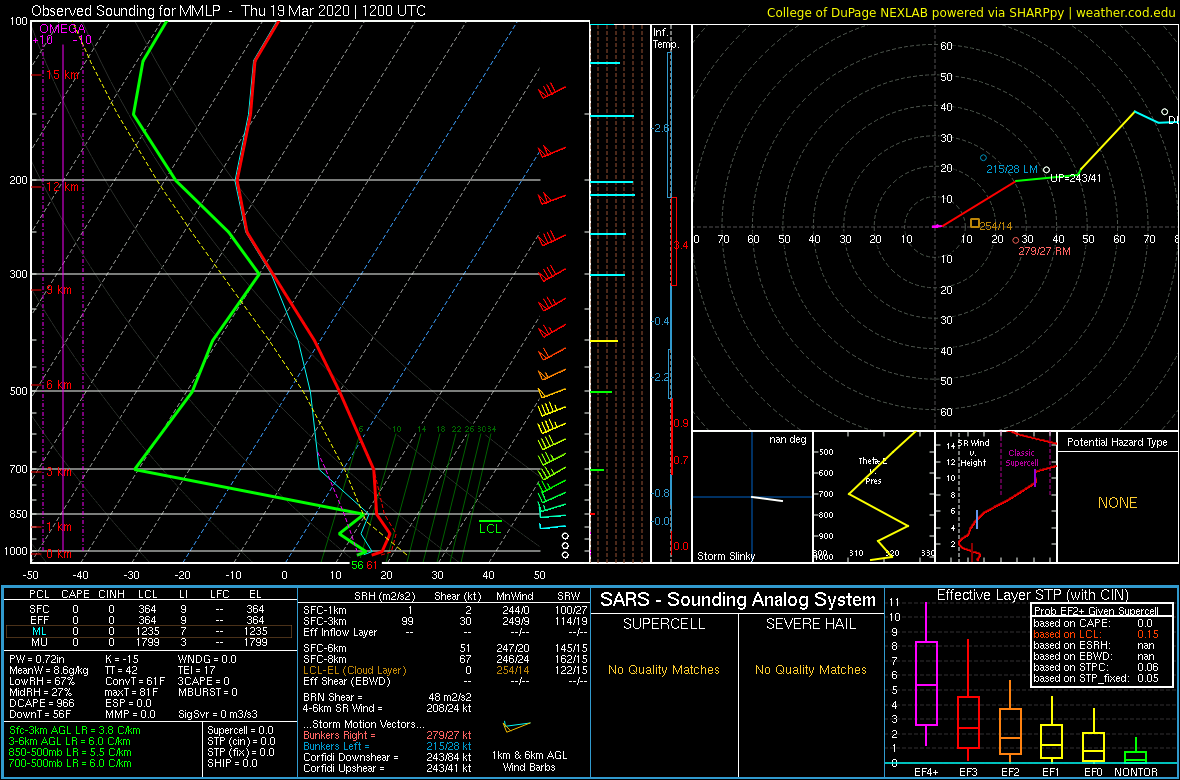Click the Supercell = 0.0 composite value
The image size is (1180, 780).
click(241, 730)
